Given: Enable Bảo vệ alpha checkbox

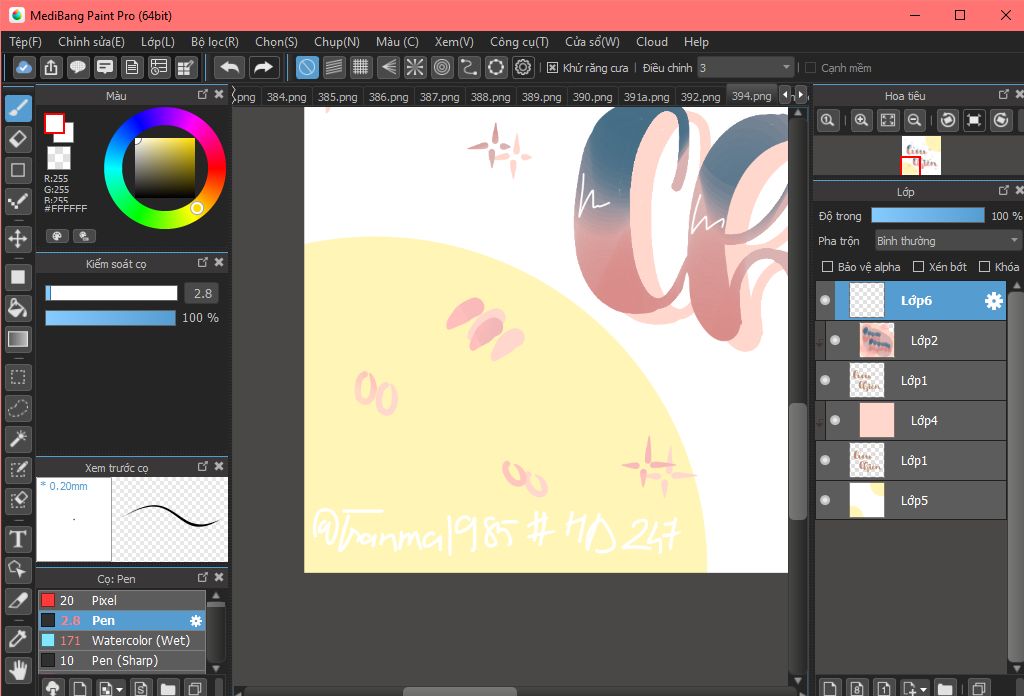Looking at the screenshot, I should 827,266.
